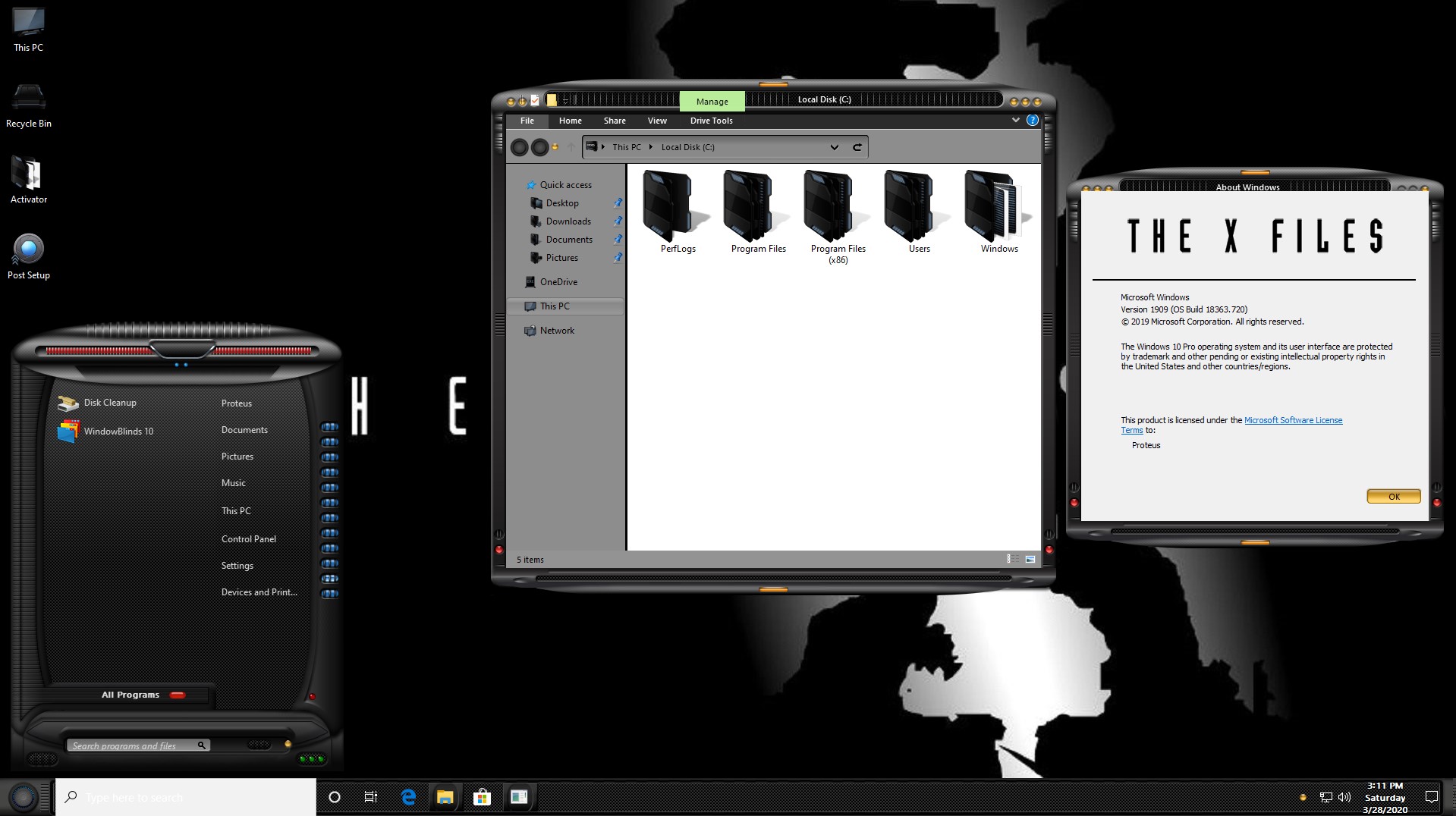Image resolution: width=1456 pixels, height=816 pixels.
Task: Launch Microsoft Edge from taskbar
Action: coord(408,797)
